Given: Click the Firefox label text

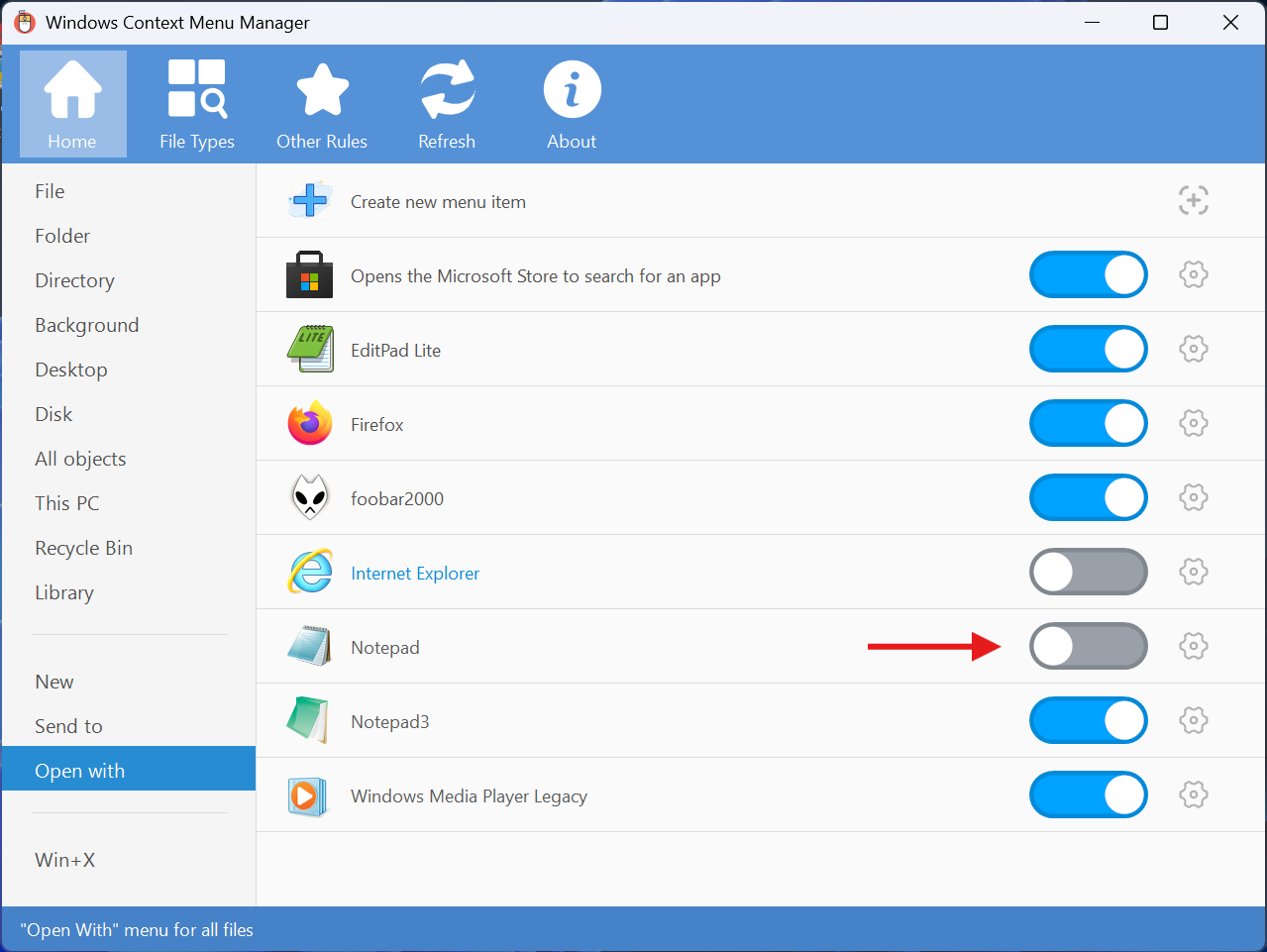Looking at the screenshot, I should click(x=377, y=425).
